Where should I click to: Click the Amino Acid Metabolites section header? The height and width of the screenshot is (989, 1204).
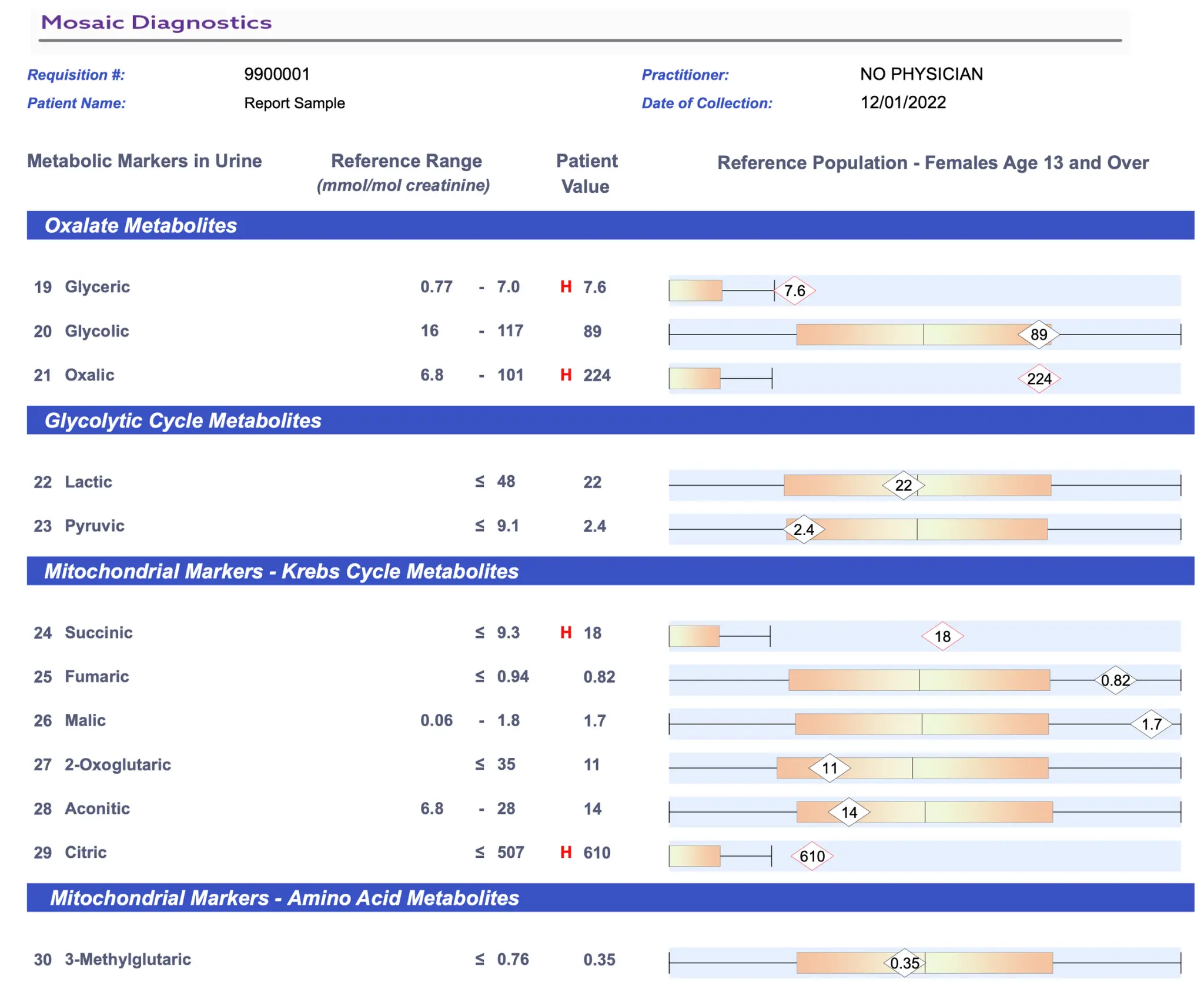click(285, 898)
